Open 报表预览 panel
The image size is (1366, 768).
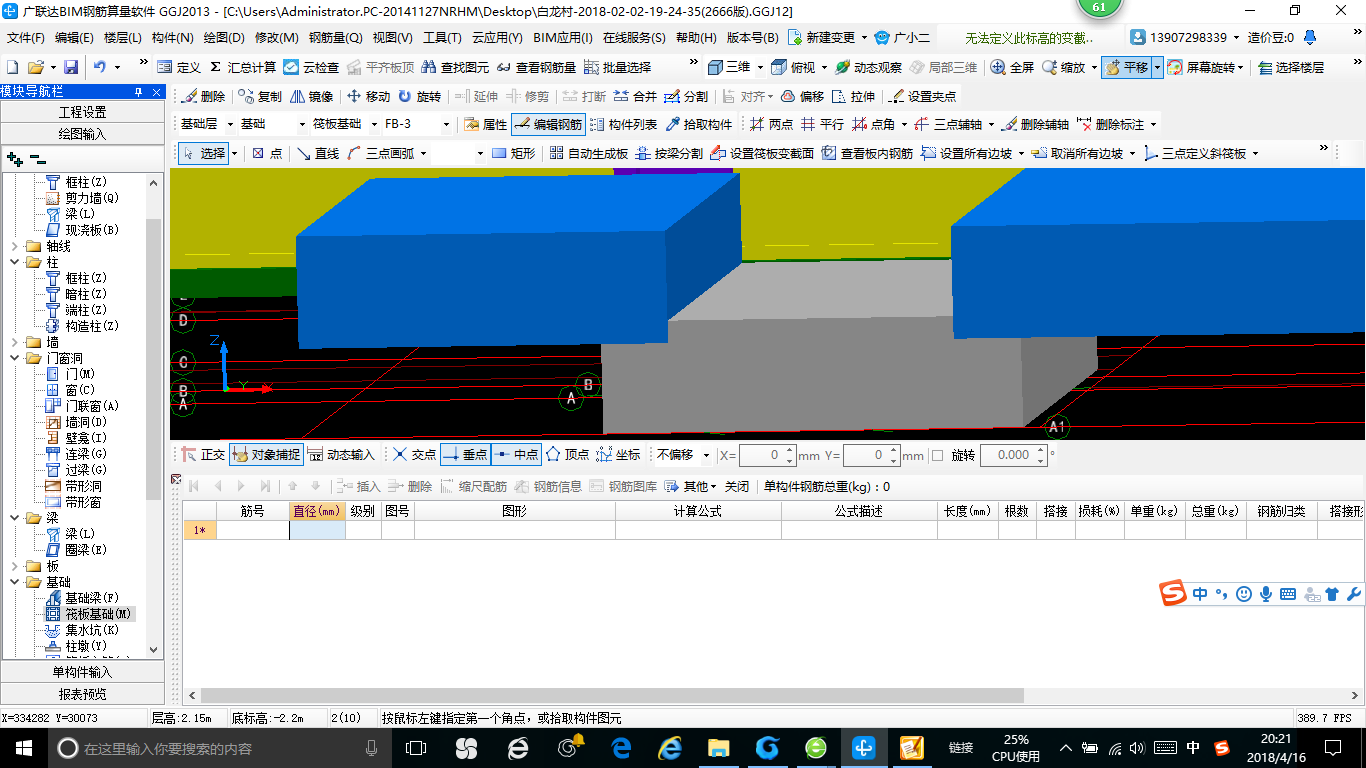(83, 694)
